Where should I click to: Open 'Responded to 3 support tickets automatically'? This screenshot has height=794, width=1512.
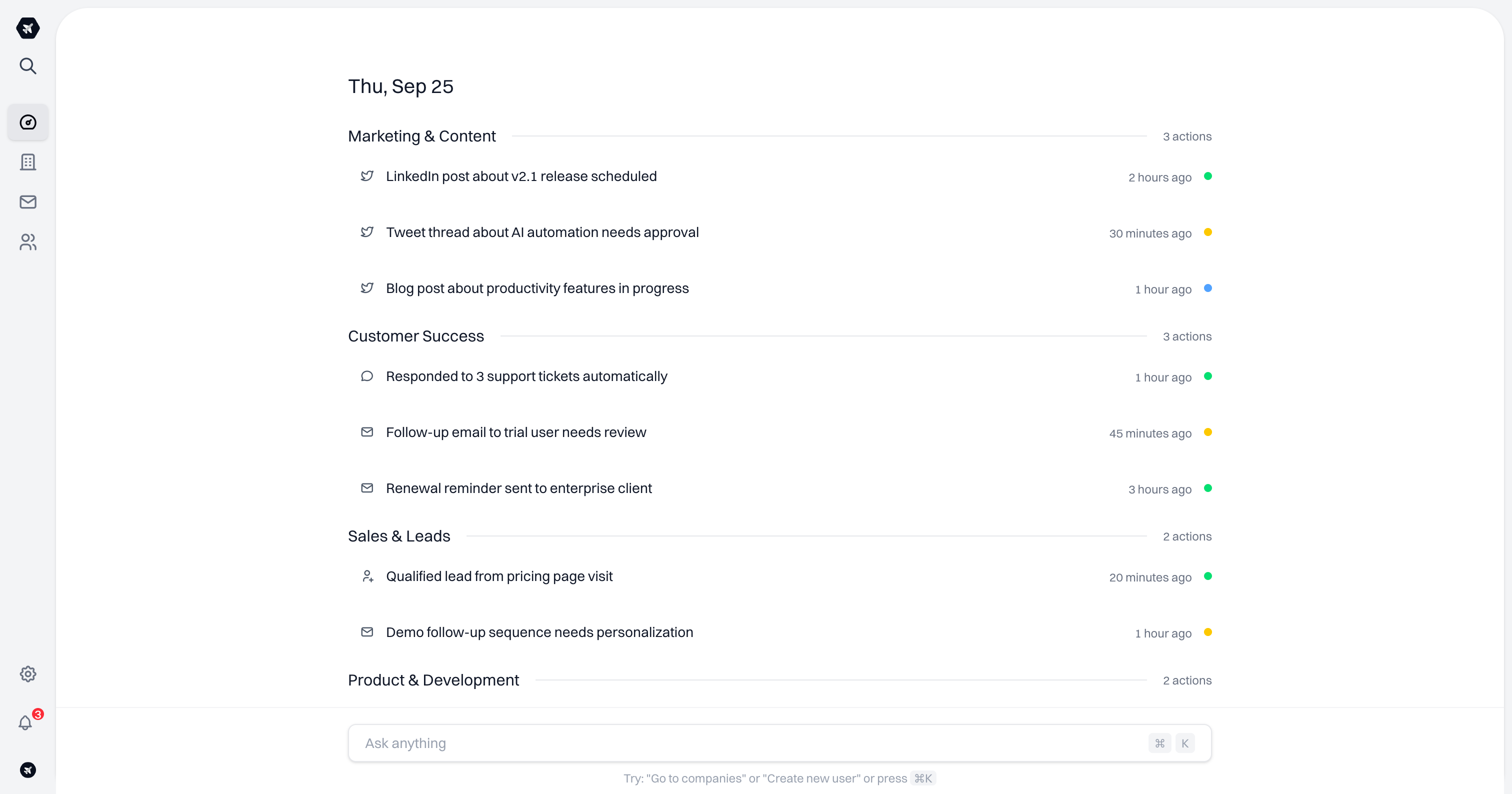pyautogui.click(x=526, y=376)
